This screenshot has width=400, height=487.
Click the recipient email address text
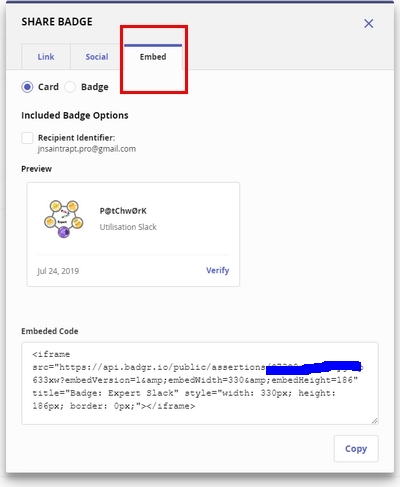[x=87, y=149]
